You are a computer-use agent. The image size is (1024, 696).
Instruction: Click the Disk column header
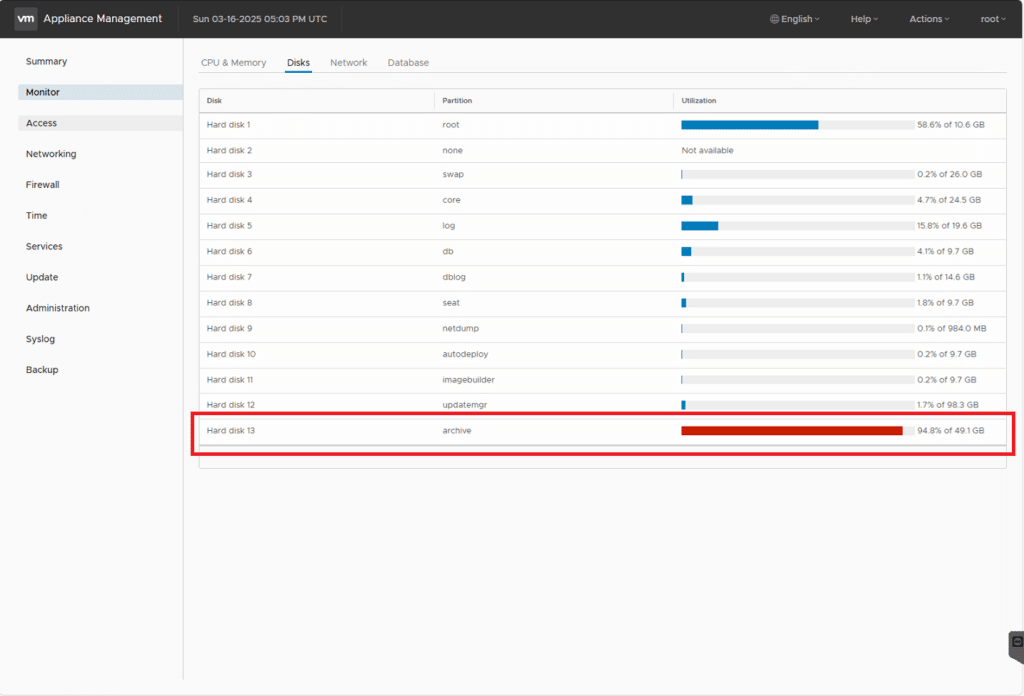[x=215, y=101]
